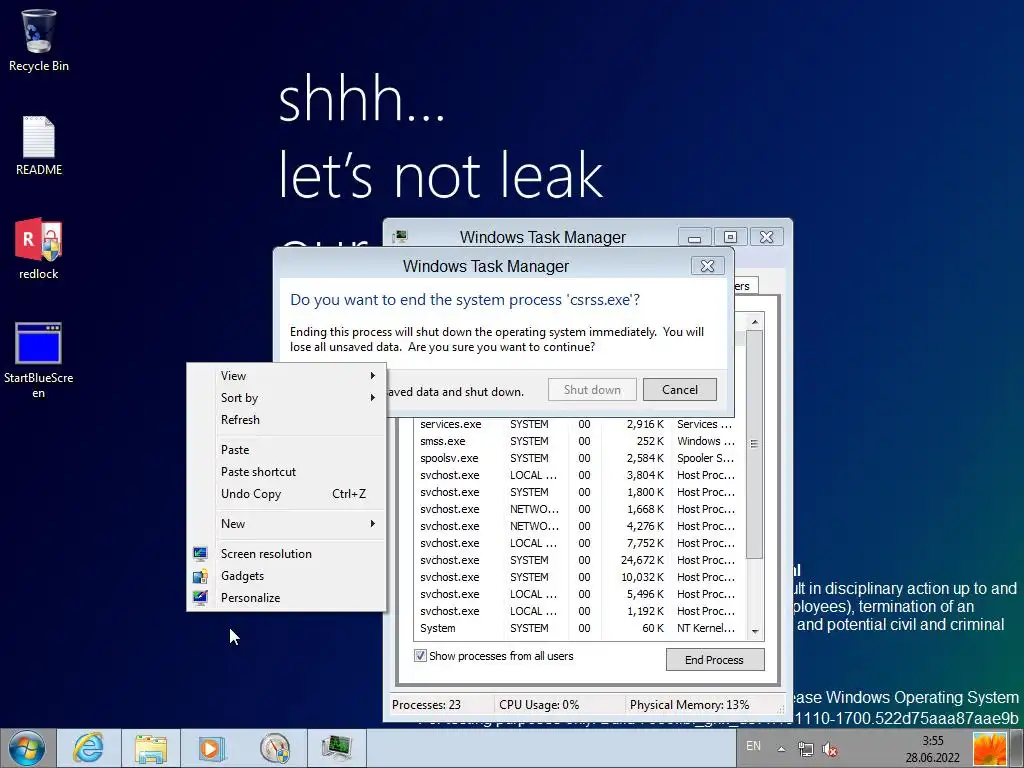Choose Refresh in context menu
The image size is (1024, 768).
point(287,420)
